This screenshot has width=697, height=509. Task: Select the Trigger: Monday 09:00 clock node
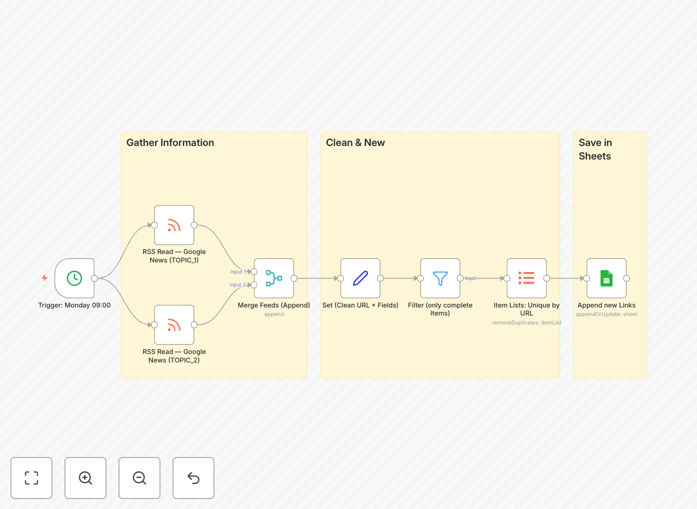75,278
